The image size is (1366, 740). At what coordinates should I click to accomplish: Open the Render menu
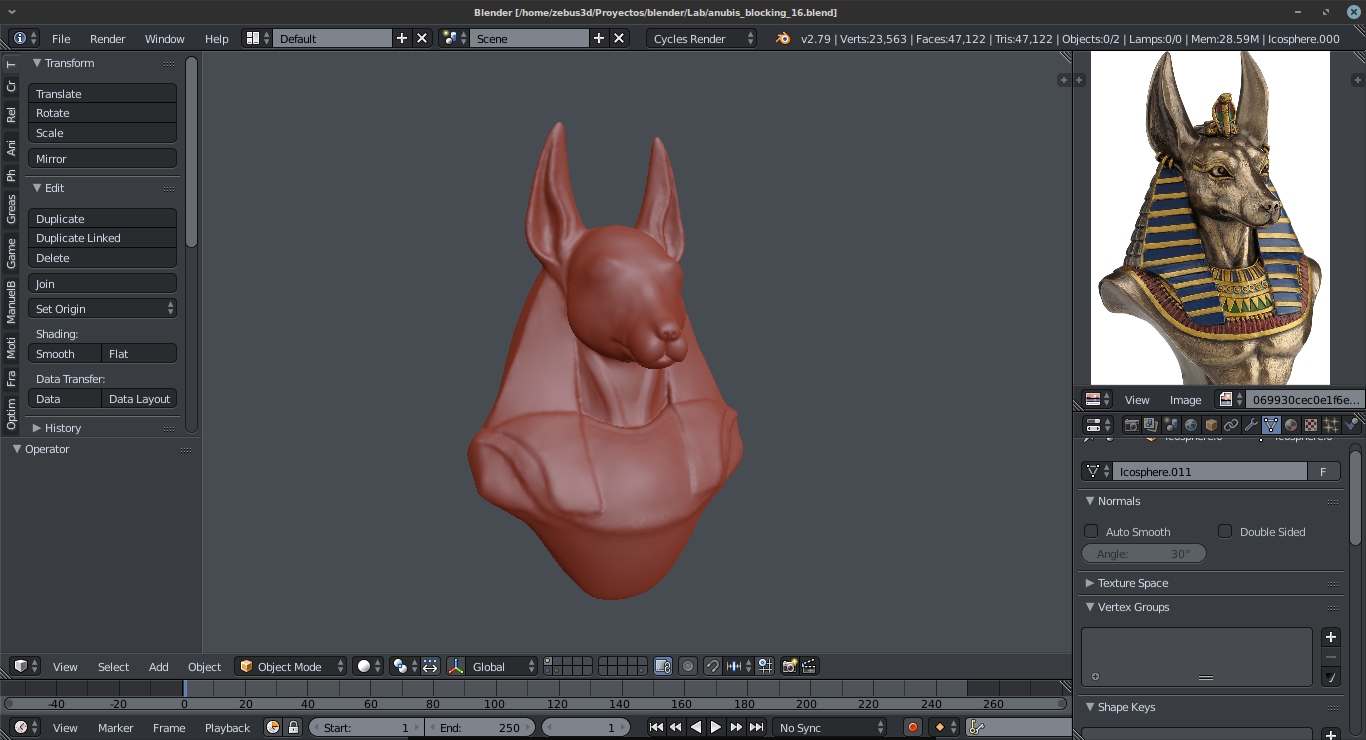[x=108, y=39]
